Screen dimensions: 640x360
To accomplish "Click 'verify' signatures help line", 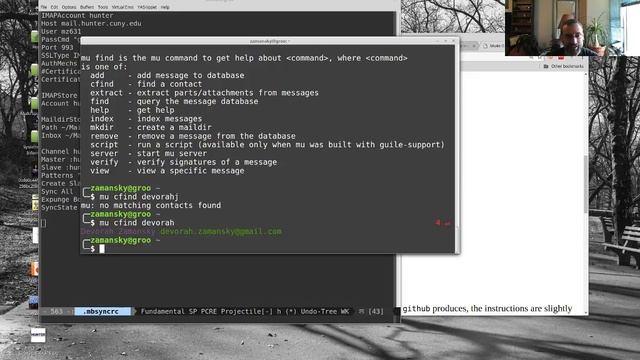I will [x=184, y=162].
